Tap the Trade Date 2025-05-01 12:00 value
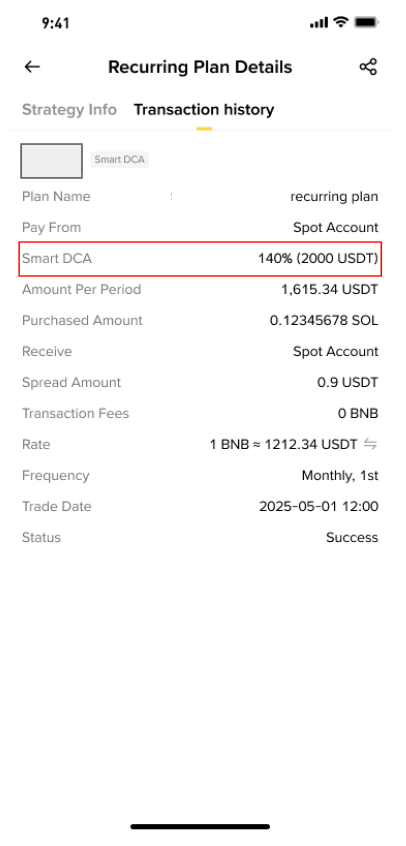 click(x=319, y=507)
